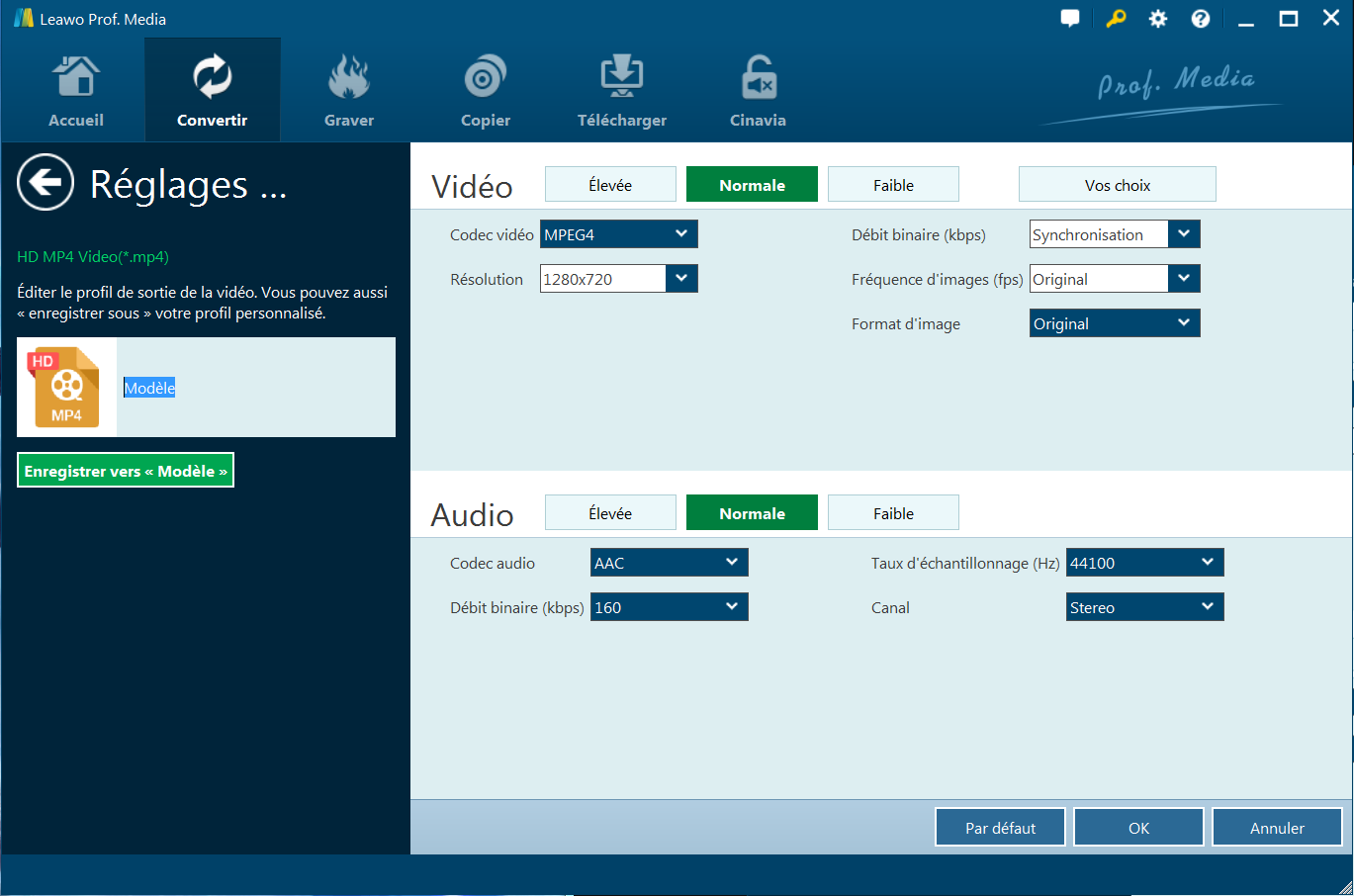The height and width of the screenshot is (896, 1354).
Task: Open the Télécharger download icon
Action: click(621, 78)
